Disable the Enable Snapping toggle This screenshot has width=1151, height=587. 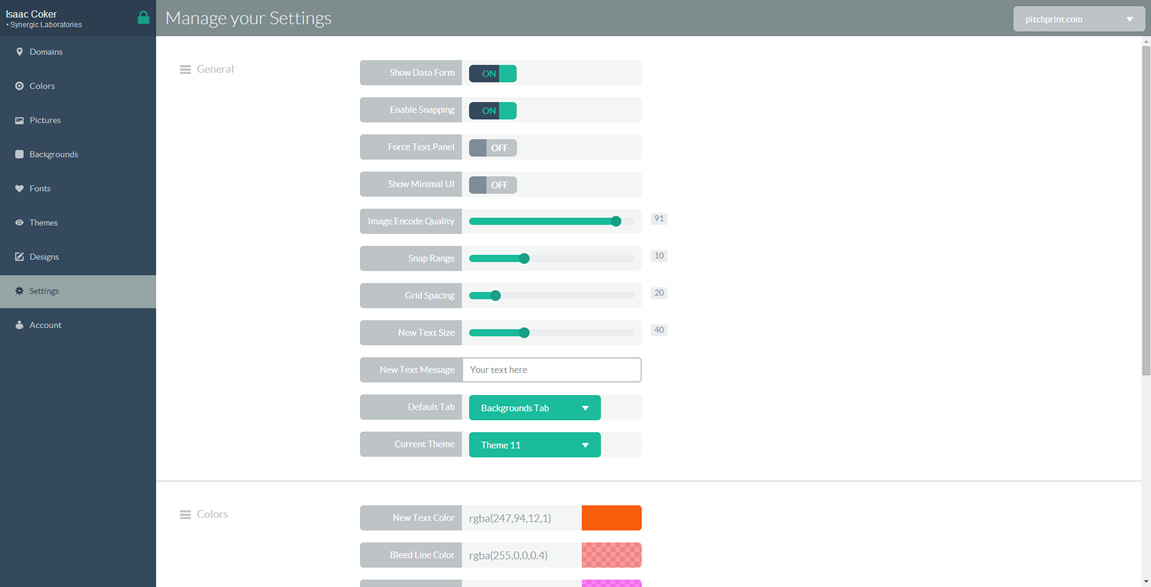(492, 110)
